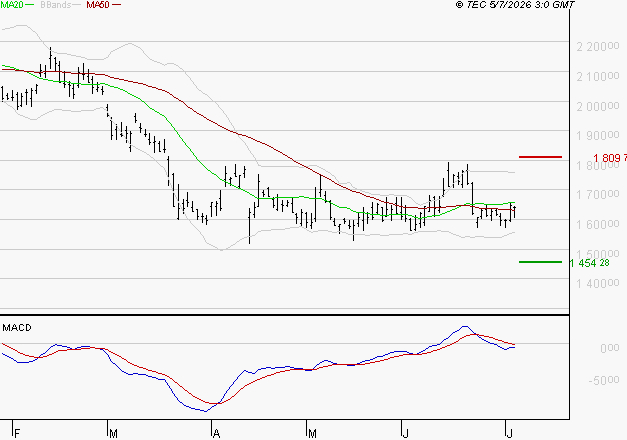Click the MACD -5000 axis label

click(604, 380)
